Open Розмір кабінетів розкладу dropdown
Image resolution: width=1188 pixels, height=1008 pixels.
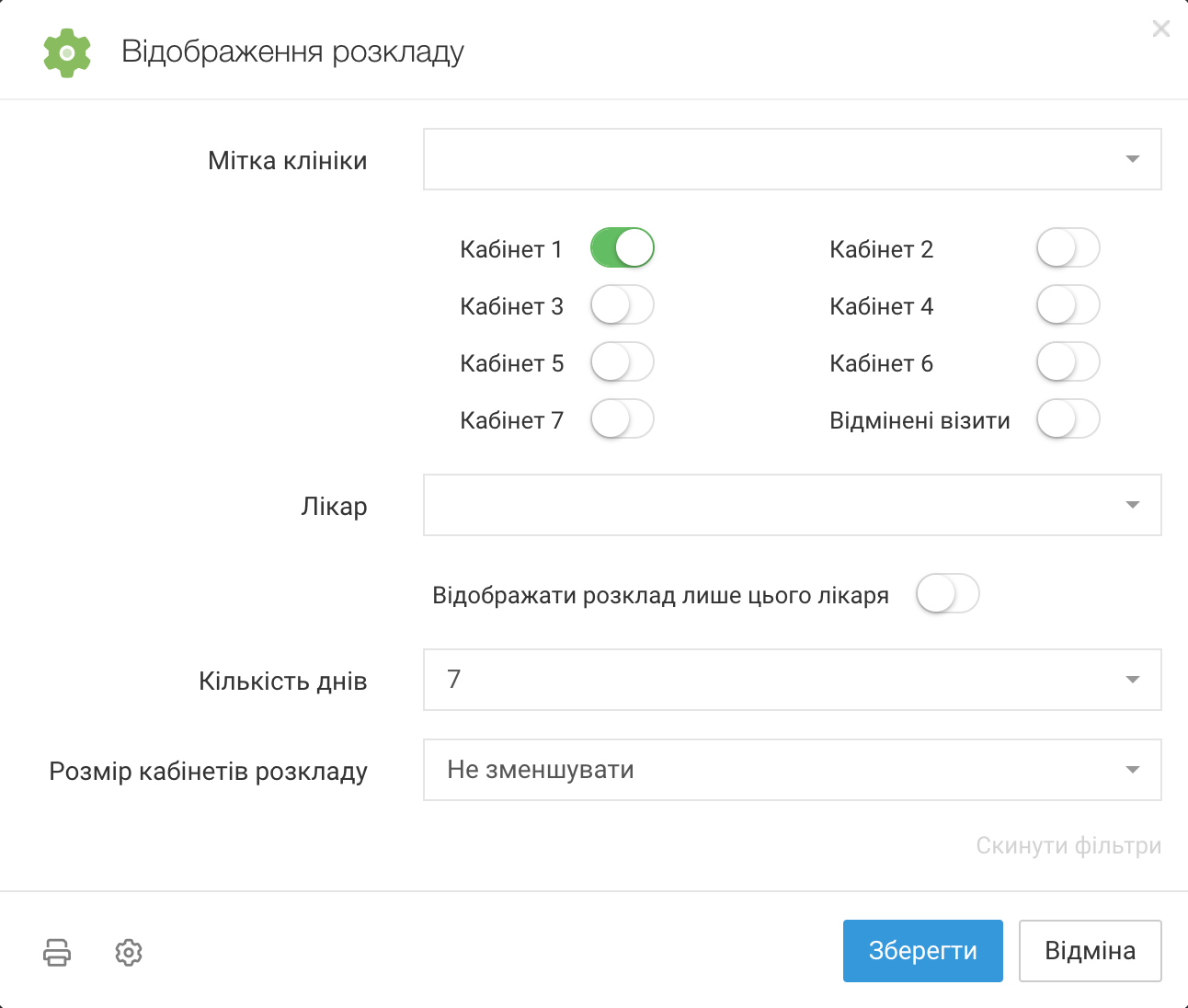click(x=793, y=770)
